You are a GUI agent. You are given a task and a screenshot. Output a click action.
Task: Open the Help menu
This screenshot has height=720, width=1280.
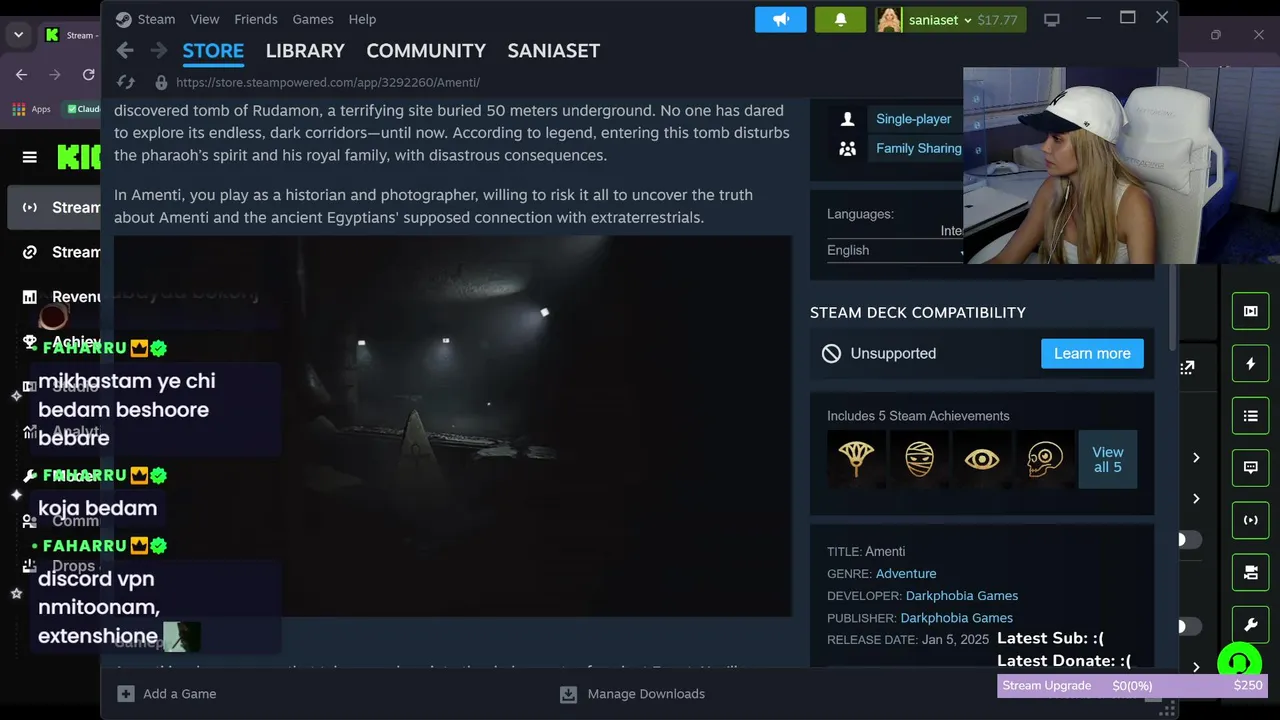tap(362, 19)
